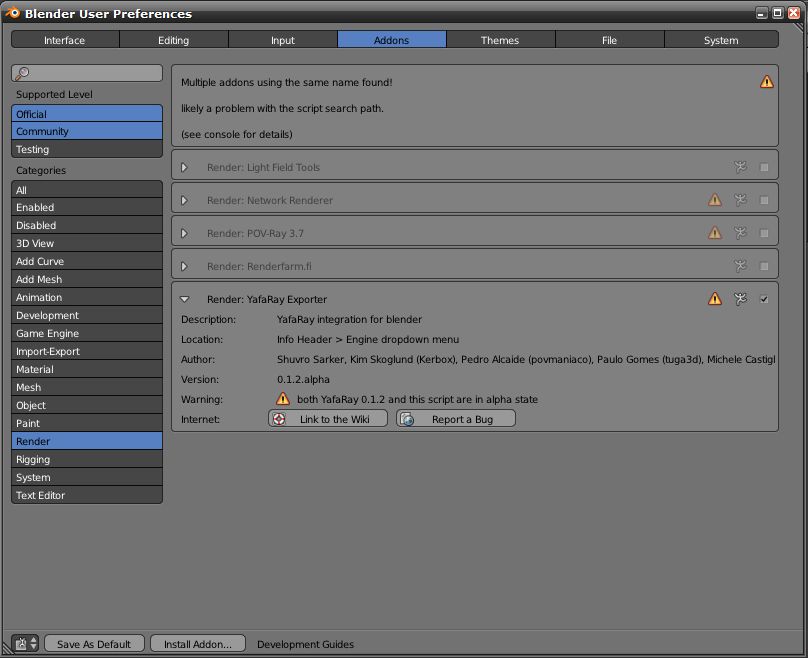Viewport: 808px width, 658px height.
Task: Switch to the File tab
Action: (x=610, y=40)
